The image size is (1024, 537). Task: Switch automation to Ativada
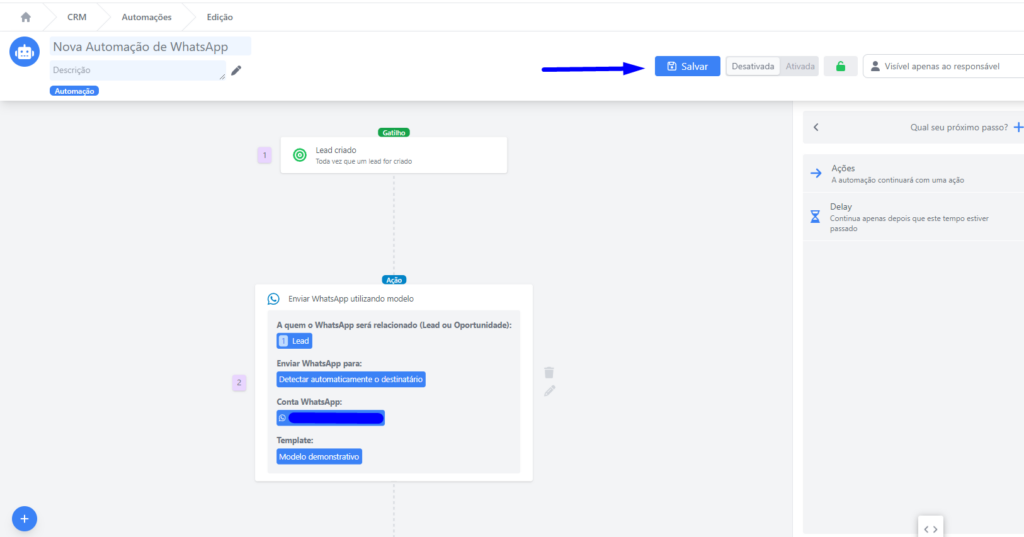point(800,67)
